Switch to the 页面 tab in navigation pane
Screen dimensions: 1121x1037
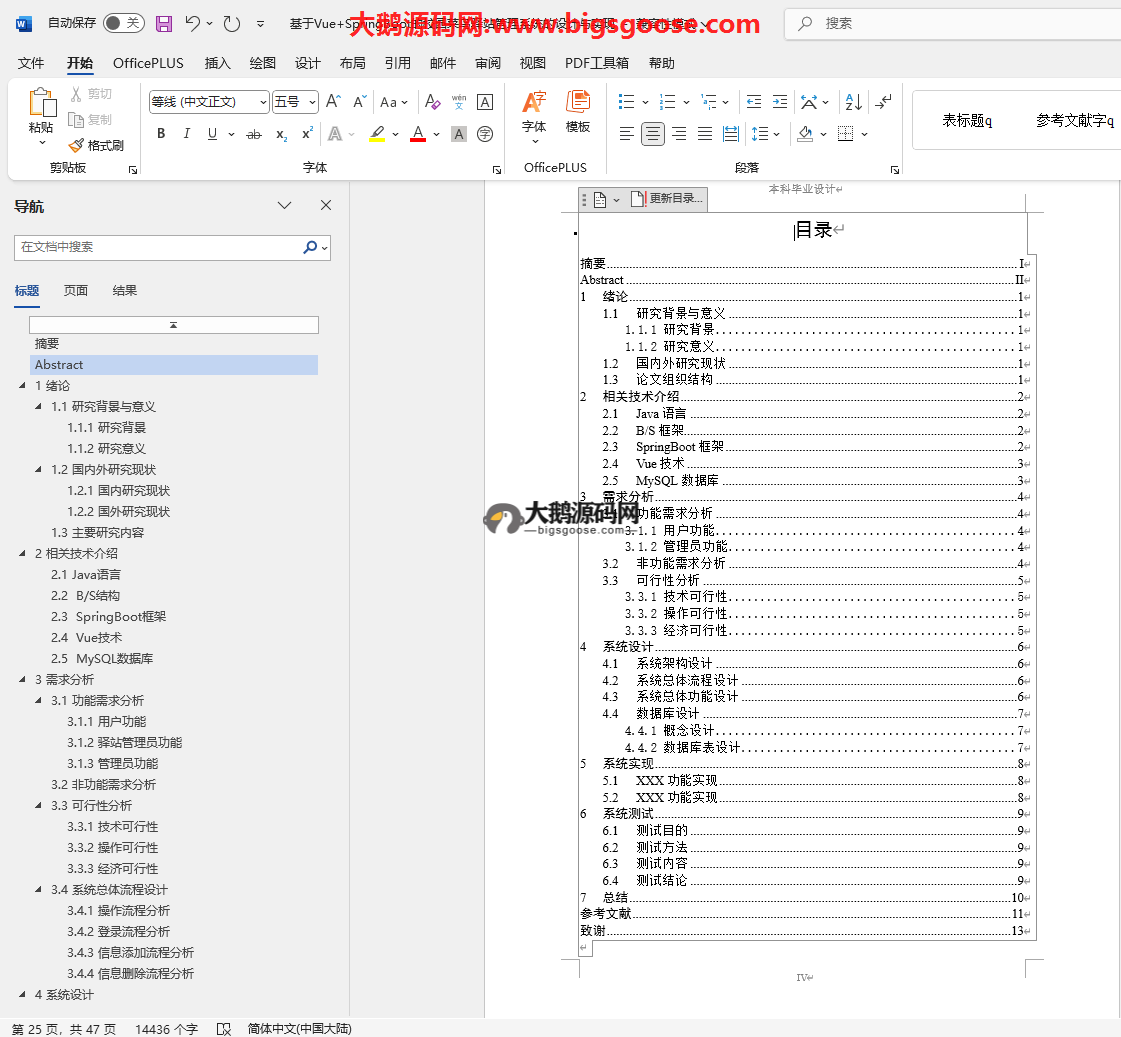[x=76, y=291]
